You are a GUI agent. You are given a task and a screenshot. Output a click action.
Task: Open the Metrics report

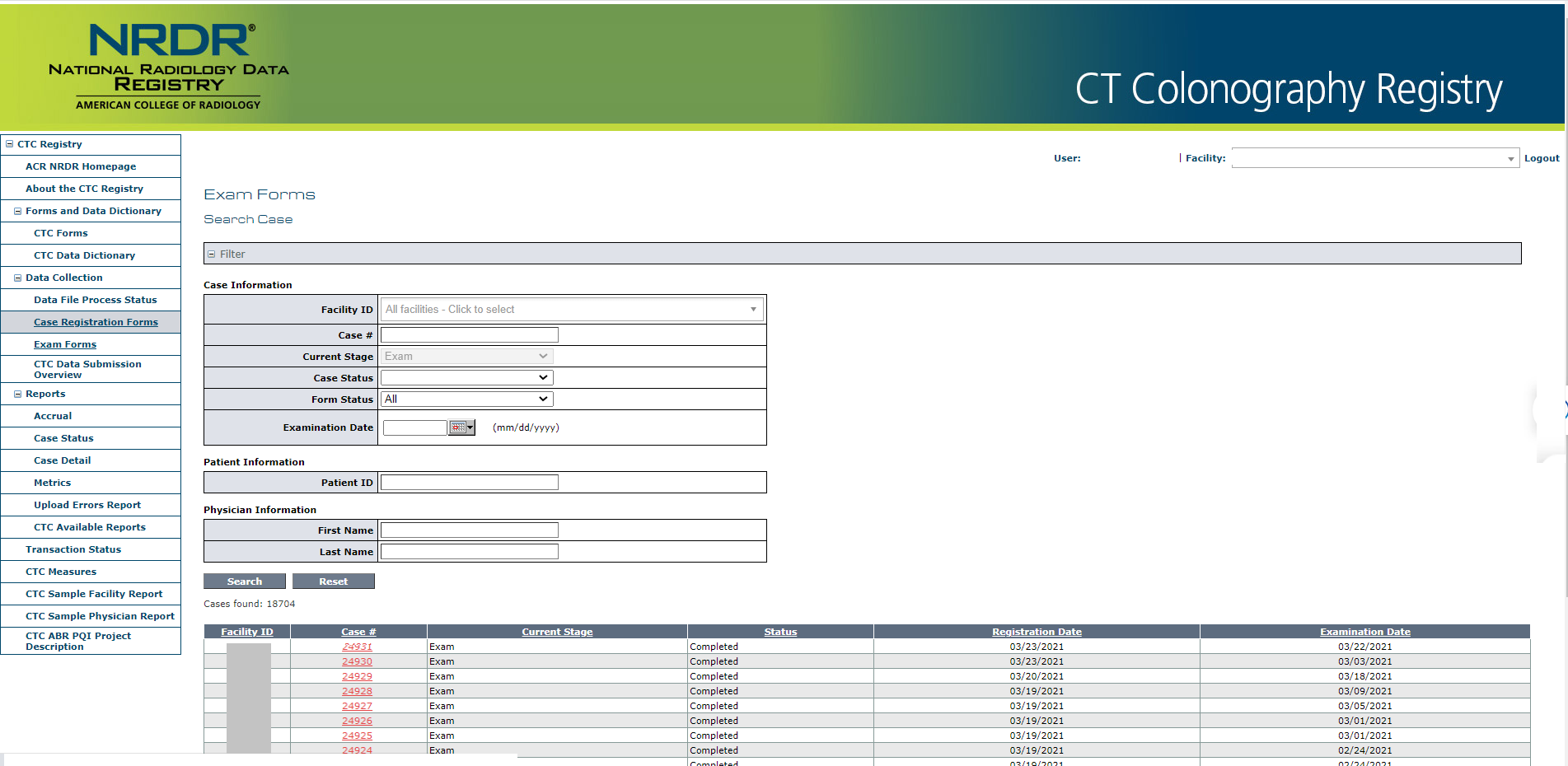pyautogui.click(x=52, y=483)
